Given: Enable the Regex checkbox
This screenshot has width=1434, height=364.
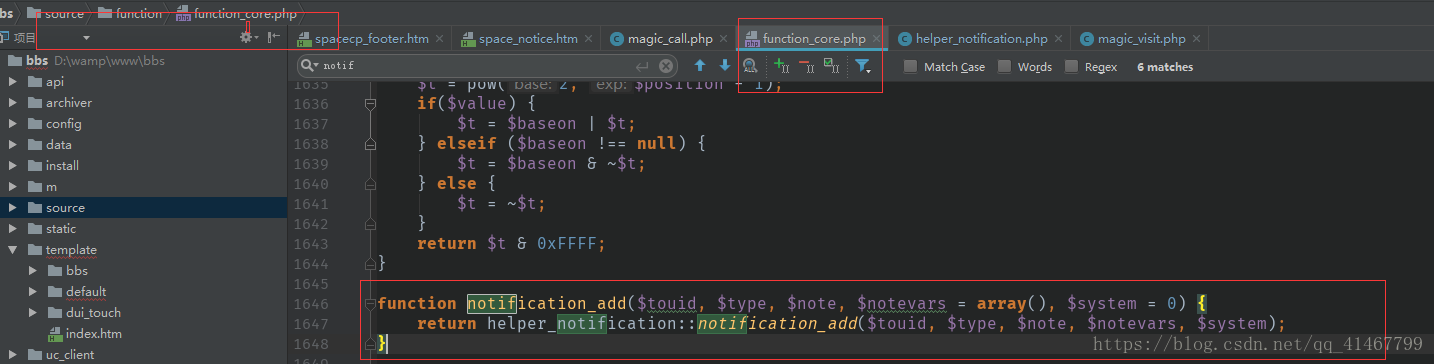Looking at the screenshot, I should coord(1072,67).
